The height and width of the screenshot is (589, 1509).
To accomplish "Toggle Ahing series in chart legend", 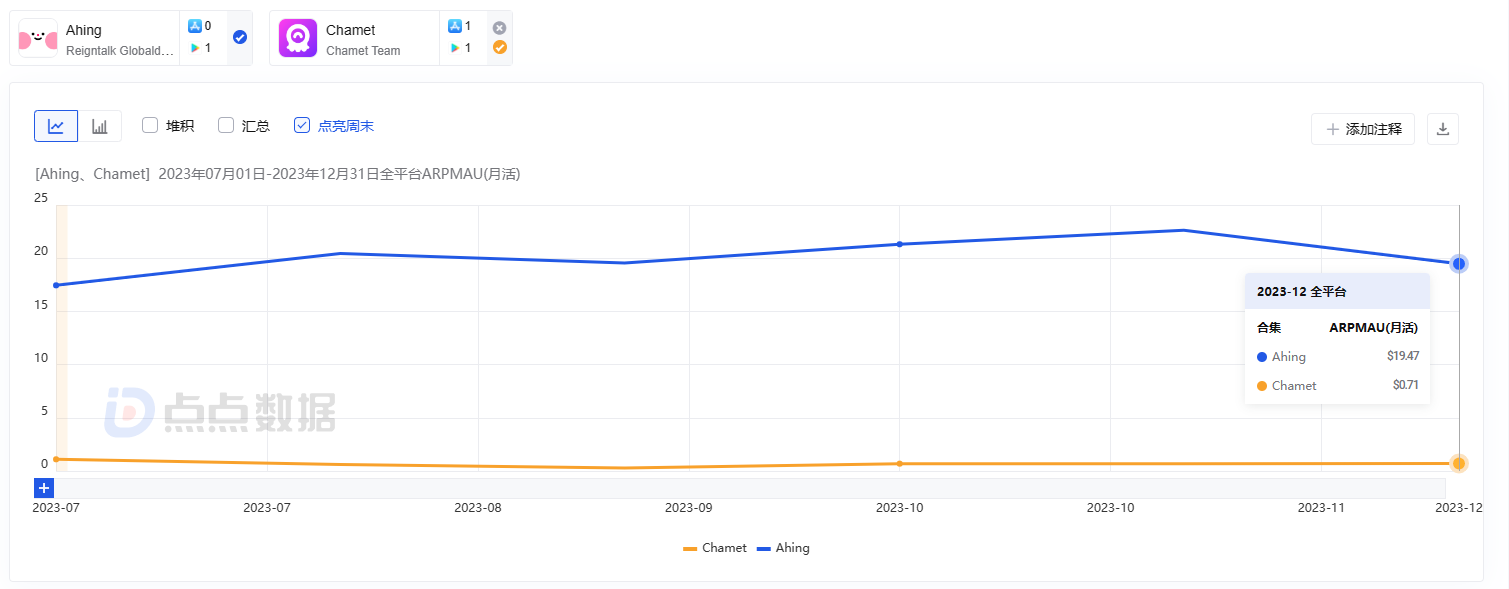I will coord(784,548).
